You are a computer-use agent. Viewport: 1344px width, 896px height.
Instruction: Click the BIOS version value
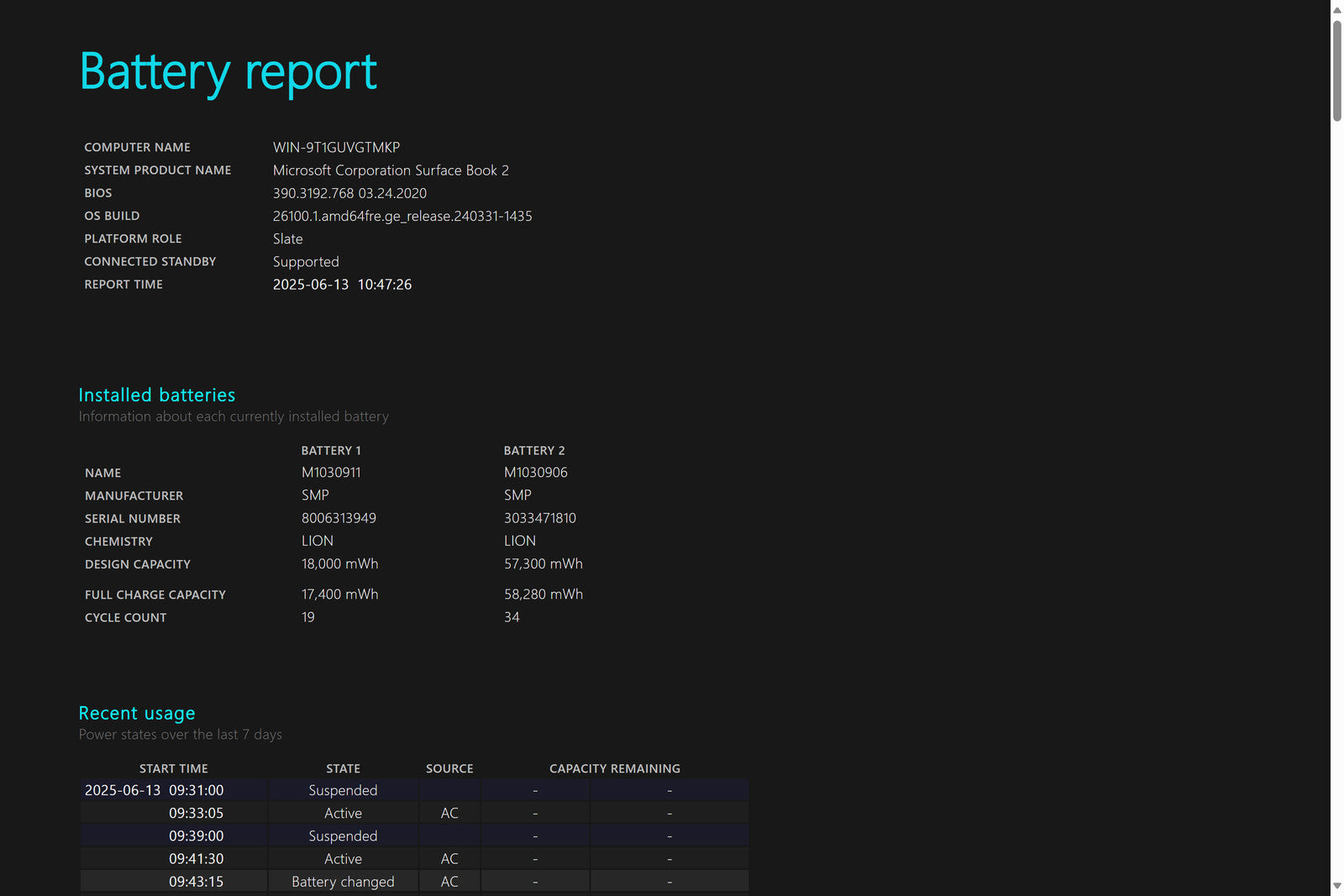[349, 193]
